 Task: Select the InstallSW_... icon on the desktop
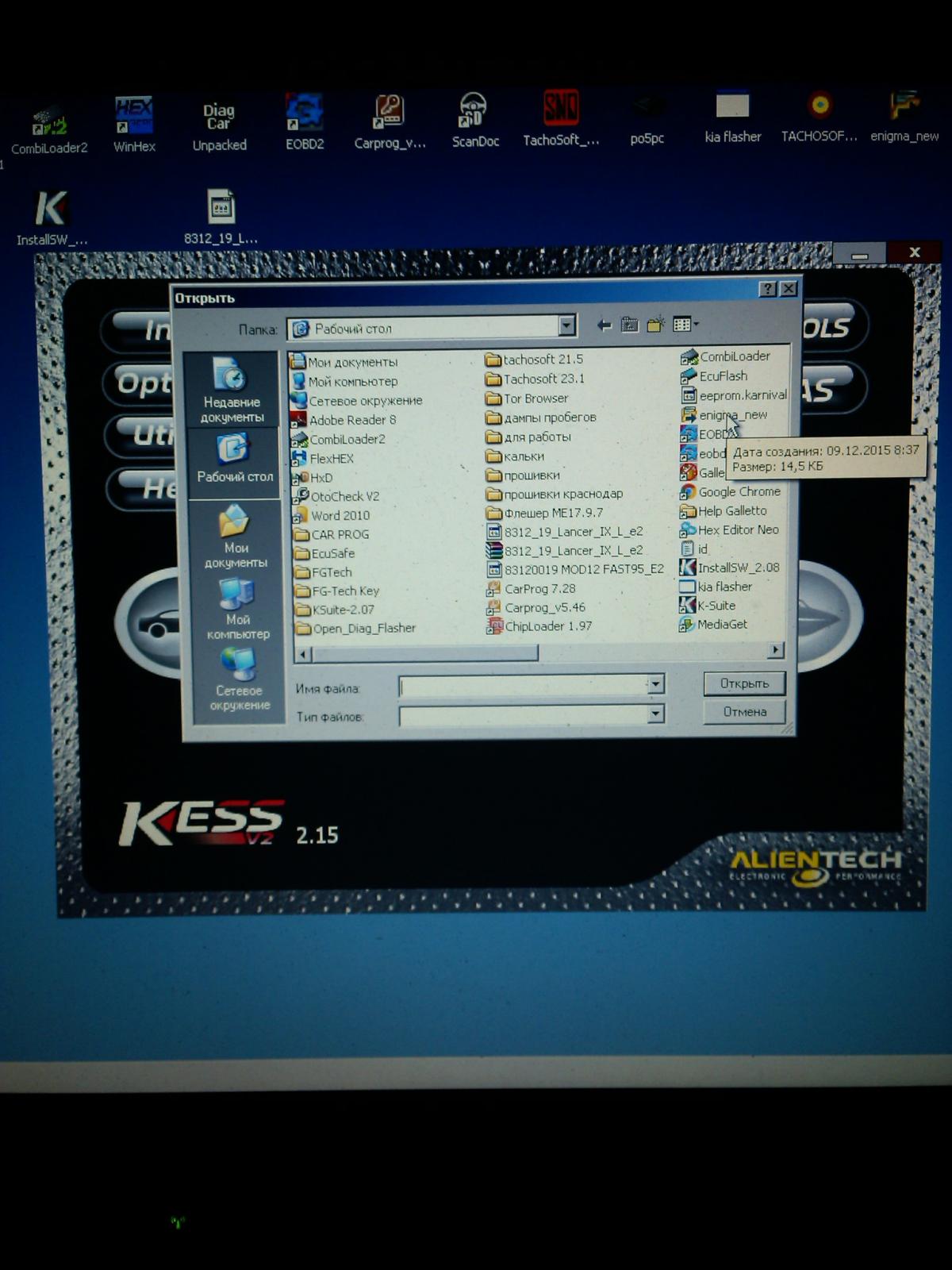pyautogui.click(x=52, y=218)
